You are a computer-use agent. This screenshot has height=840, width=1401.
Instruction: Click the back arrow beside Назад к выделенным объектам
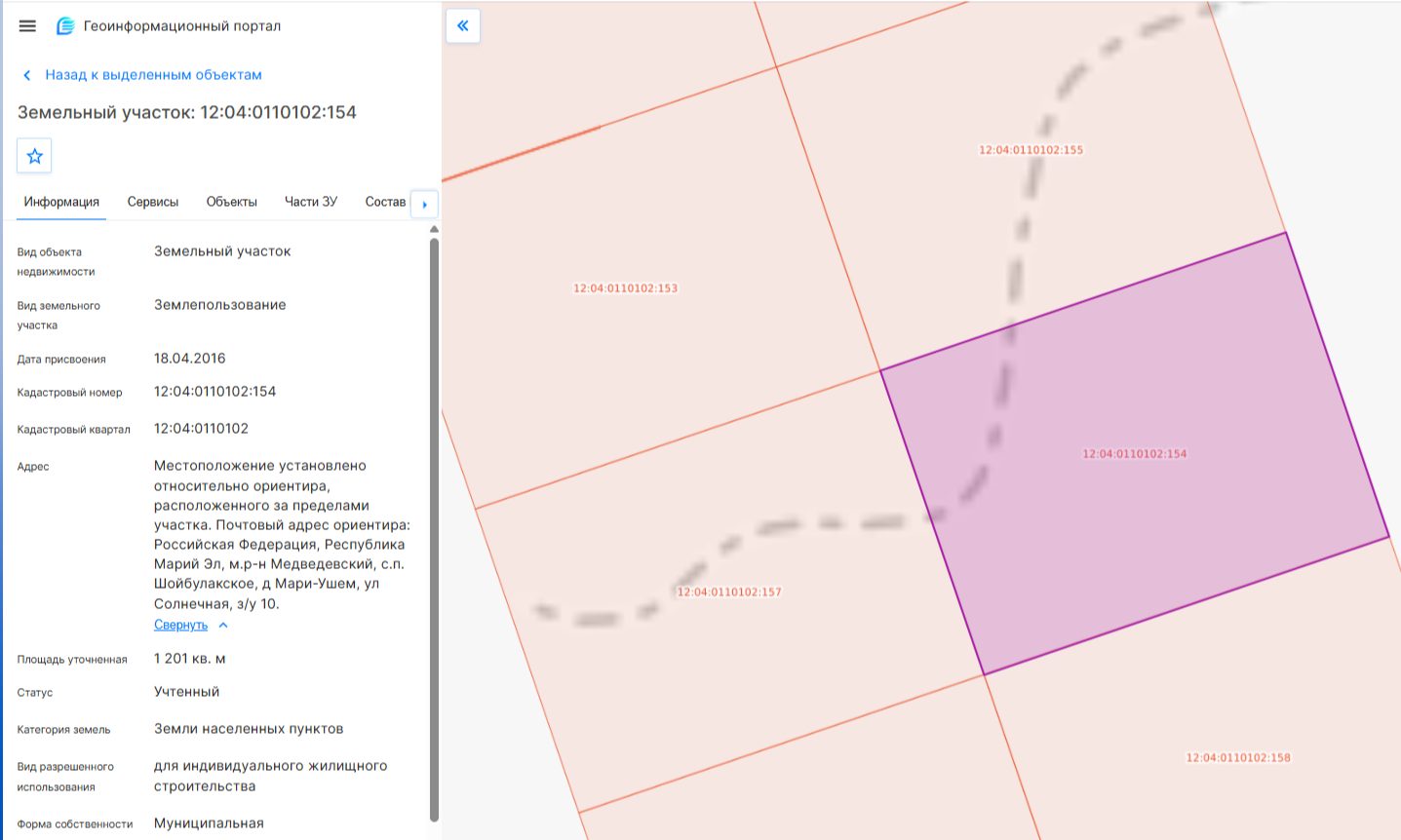(x=27, y=75)
